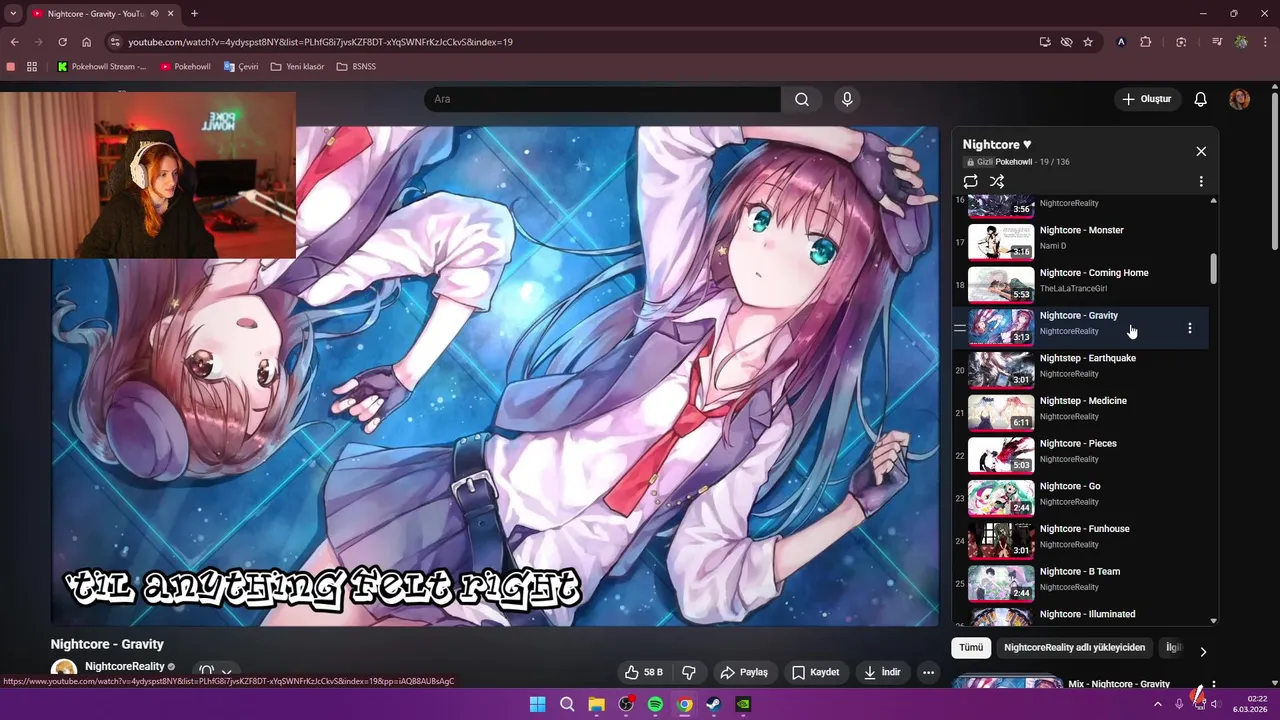
Task: Open a new browser tab
Action: (x=194, y=14)
